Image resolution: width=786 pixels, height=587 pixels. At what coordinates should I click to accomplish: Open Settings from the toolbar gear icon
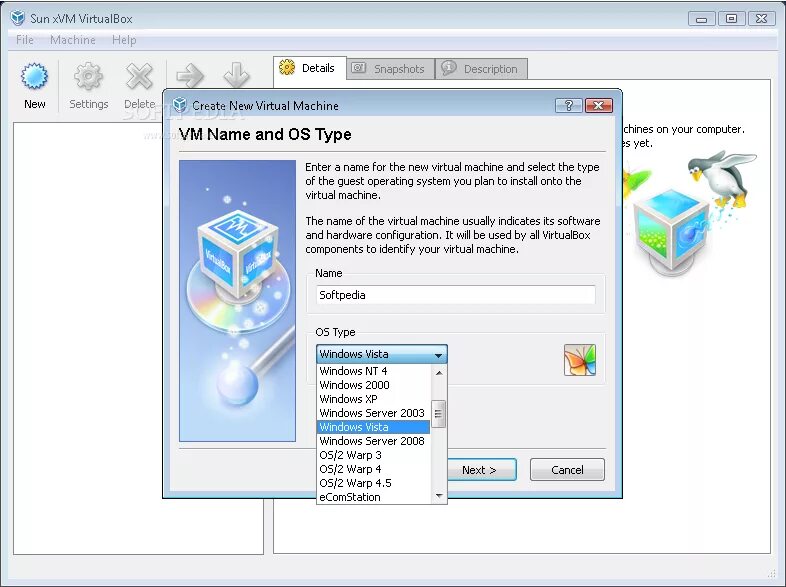point(88,77)
